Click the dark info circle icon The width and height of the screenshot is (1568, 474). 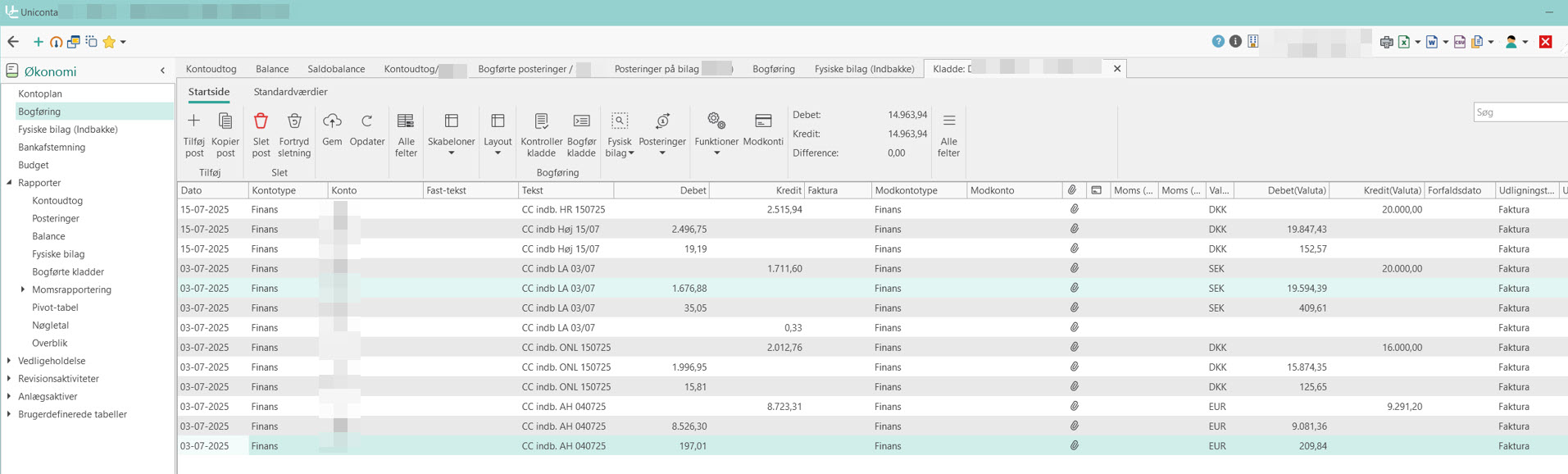1235,42
